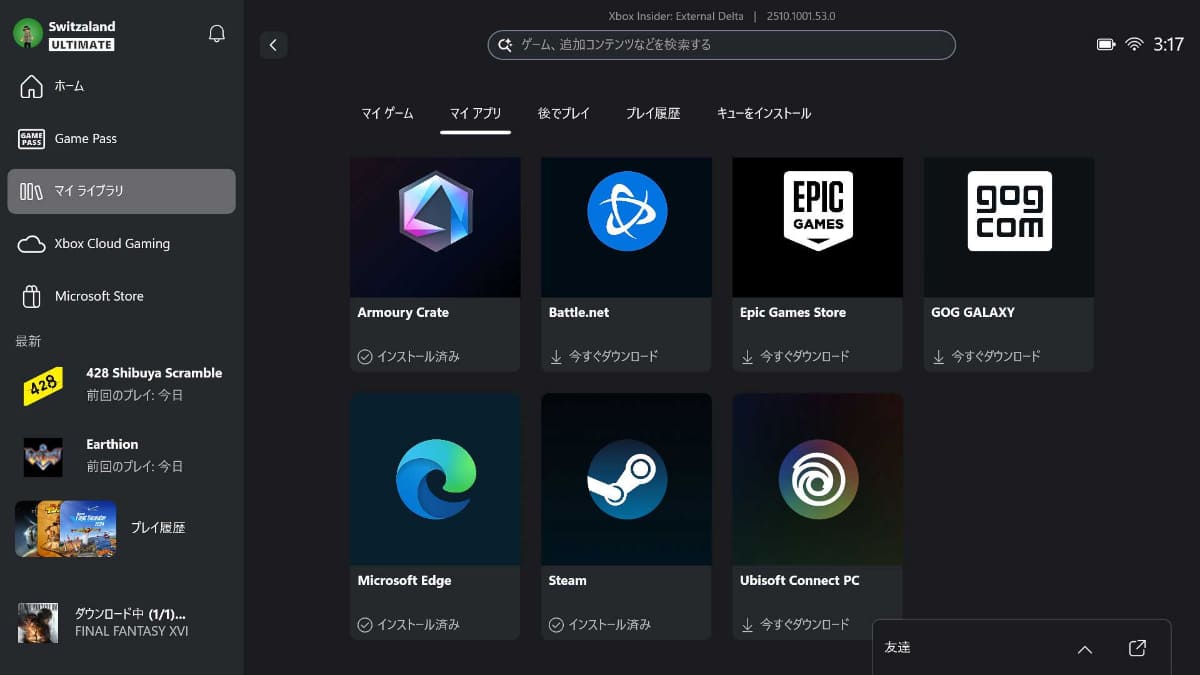Collapse the 友達 (friends) panel with the chevron

point(1085,648)
